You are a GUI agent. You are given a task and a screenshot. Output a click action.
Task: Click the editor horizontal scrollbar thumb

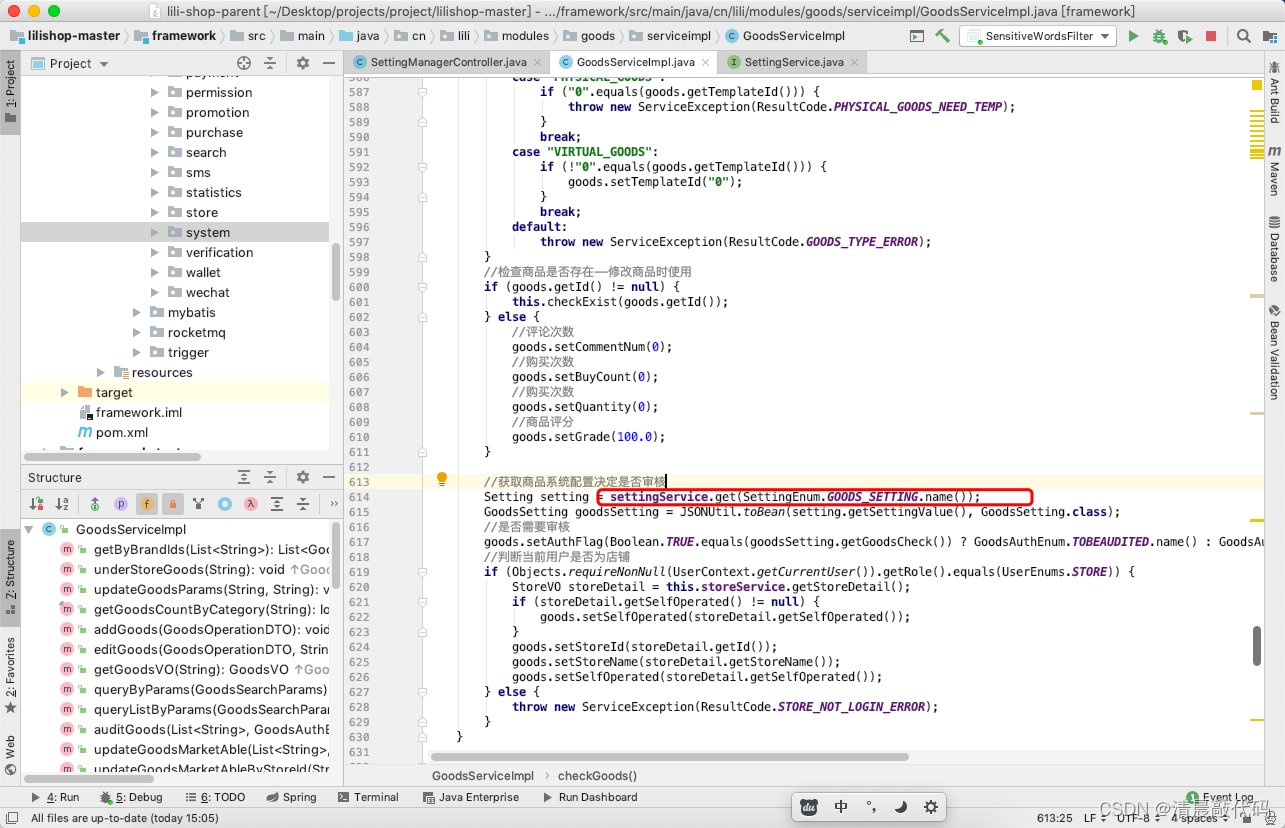tap(669, 757)
